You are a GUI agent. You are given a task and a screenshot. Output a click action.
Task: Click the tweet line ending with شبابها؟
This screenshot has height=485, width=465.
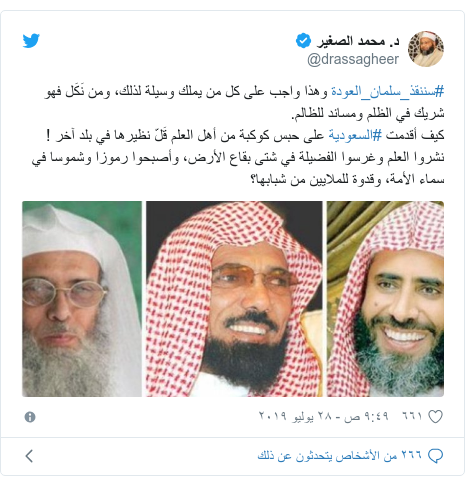tap(347, 180)
